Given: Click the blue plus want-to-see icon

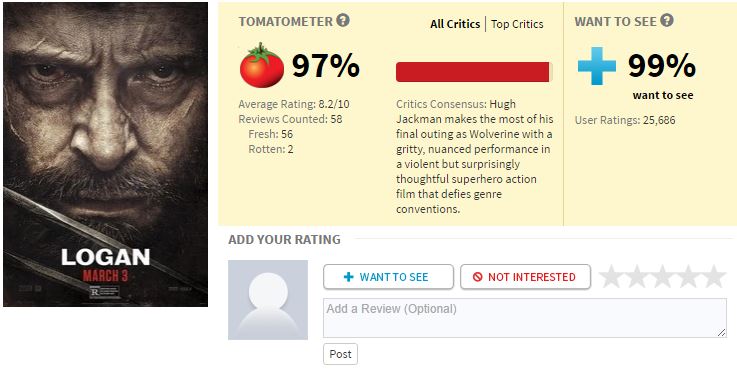Looking at the screenshot, I should point(596,66).
